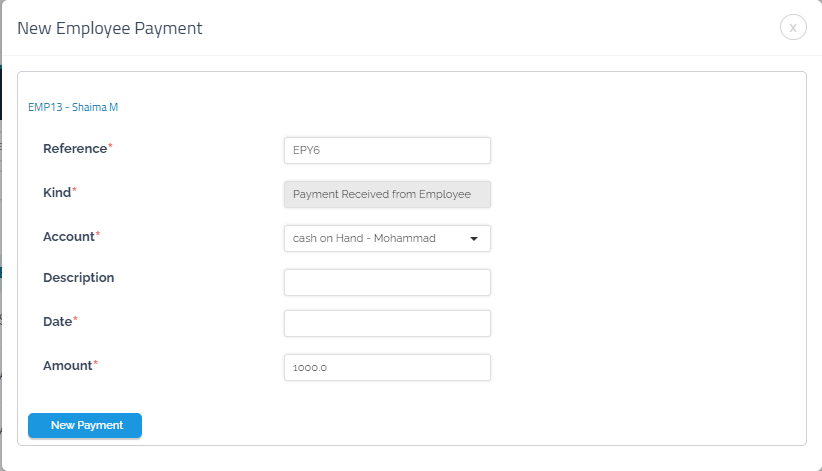Click the red asterisk beside Account
Image resolution: width=822 pixels, height=471 pixels.
click(98, 235)
